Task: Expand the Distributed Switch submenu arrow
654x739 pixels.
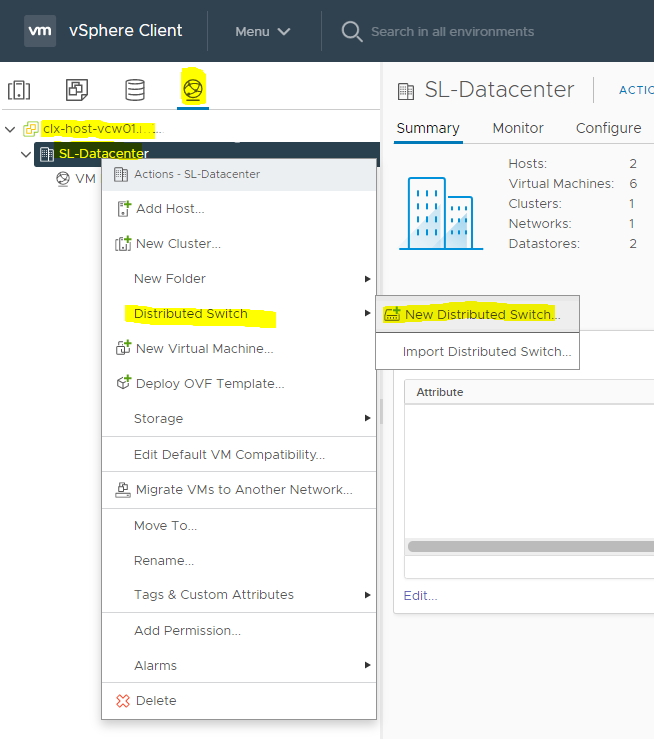Action: (x=368, y=313)
